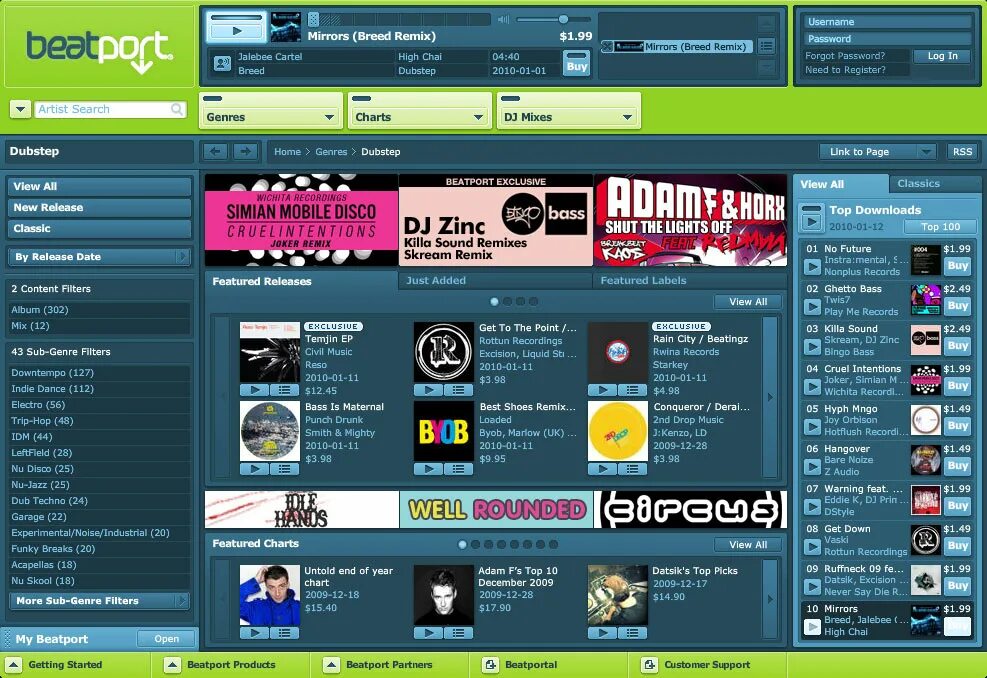Click the Log In button

click(942, 56)
